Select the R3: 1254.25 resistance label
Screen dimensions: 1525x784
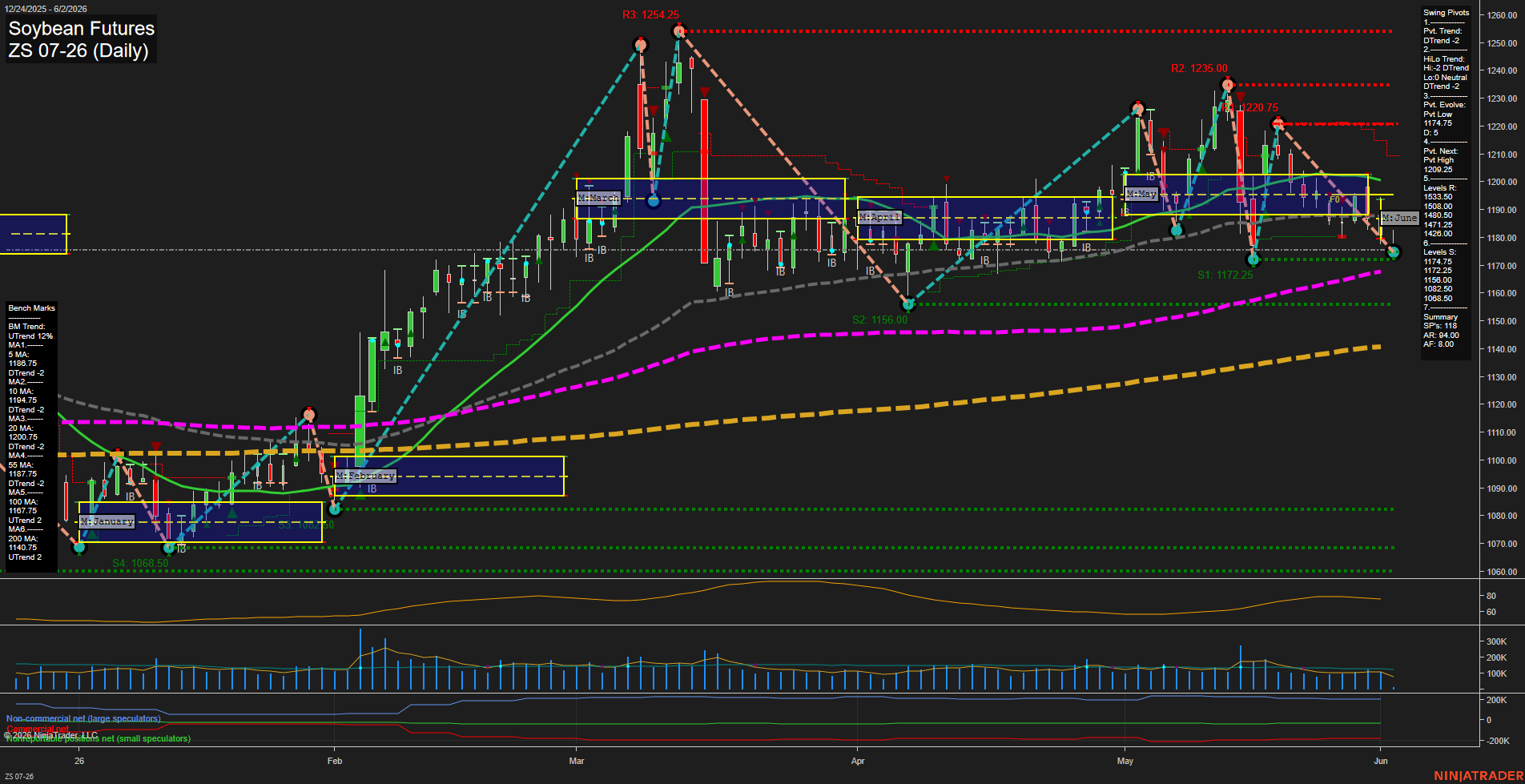pyautogui.click(x=650, y=15)
